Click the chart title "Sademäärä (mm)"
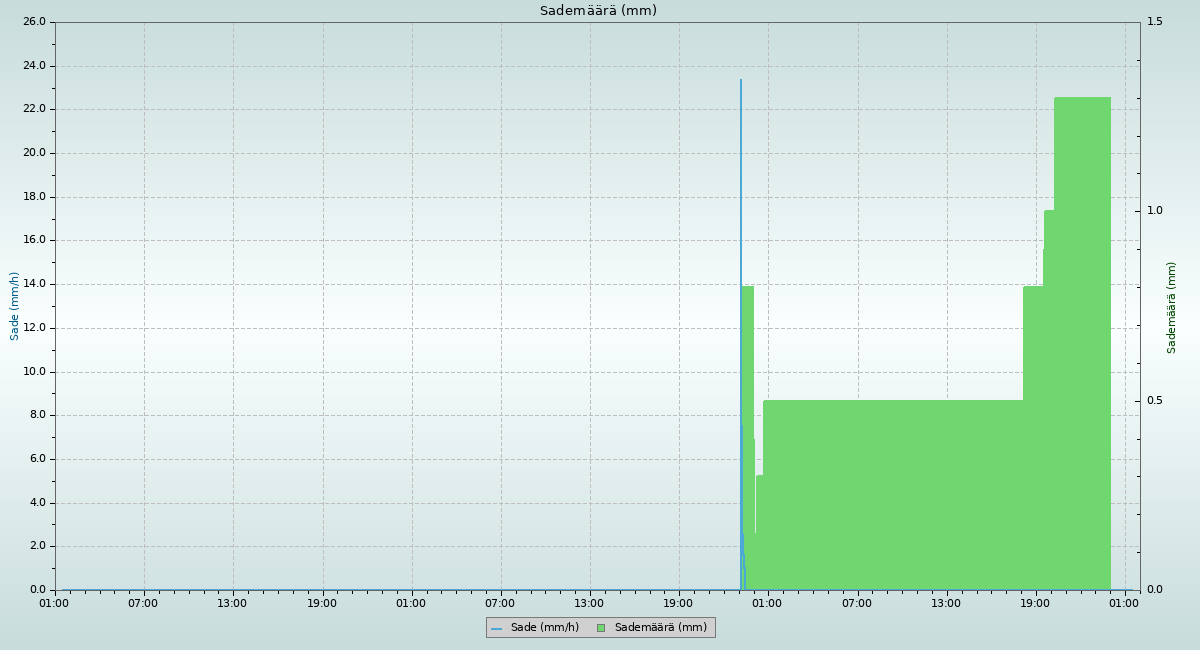Image resolution: width=1200 pixels, height=650 pixels. (x=598, y=11)
